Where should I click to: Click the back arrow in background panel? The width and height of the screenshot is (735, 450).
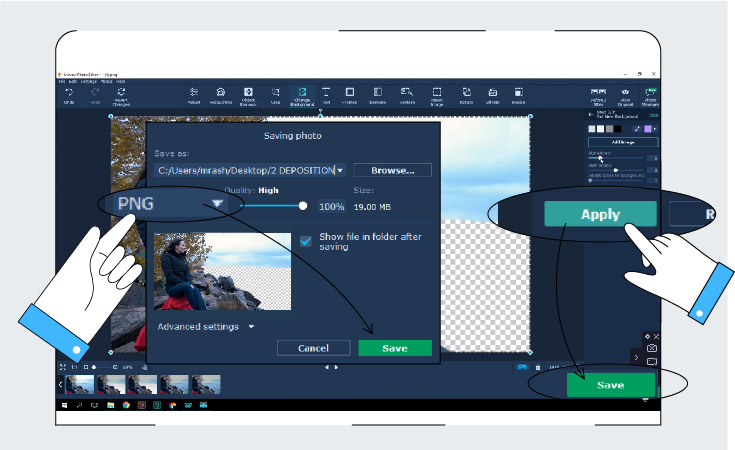(x=591, y=114)
